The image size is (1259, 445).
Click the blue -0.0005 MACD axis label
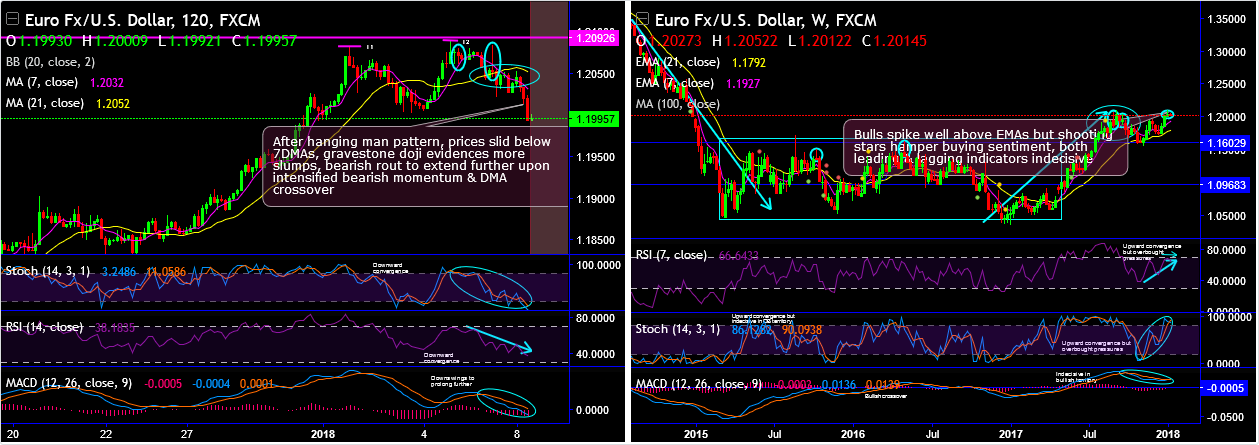(1226, 387)
